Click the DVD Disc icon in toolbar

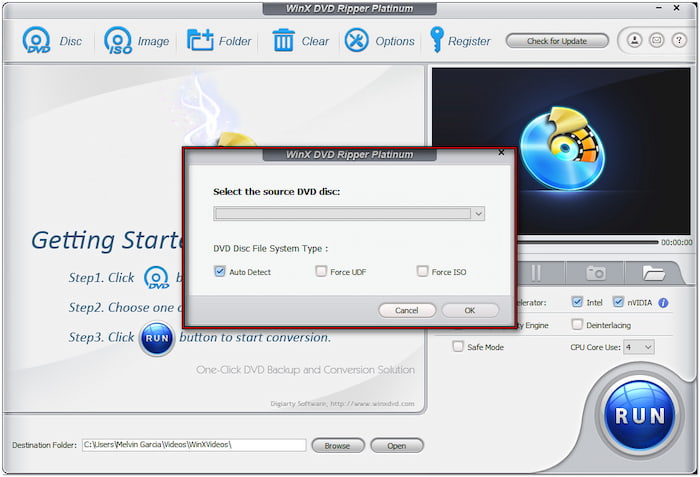point(37,41)
